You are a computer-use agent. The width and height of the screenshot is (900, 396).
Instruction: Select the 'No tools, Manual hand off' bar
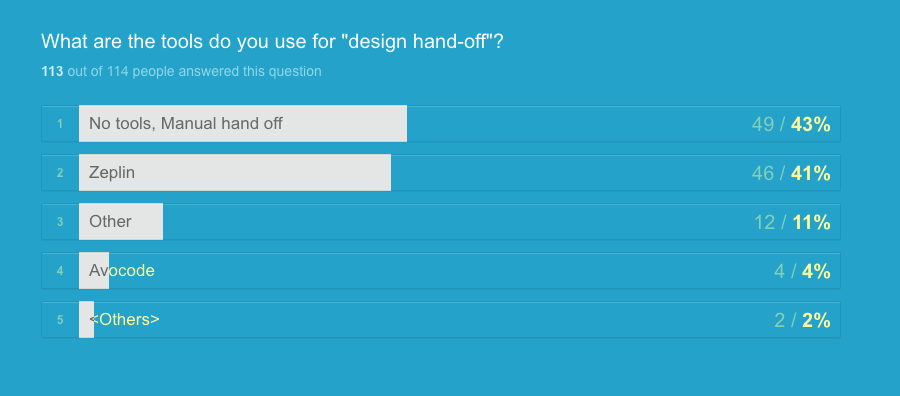[243, 123]
